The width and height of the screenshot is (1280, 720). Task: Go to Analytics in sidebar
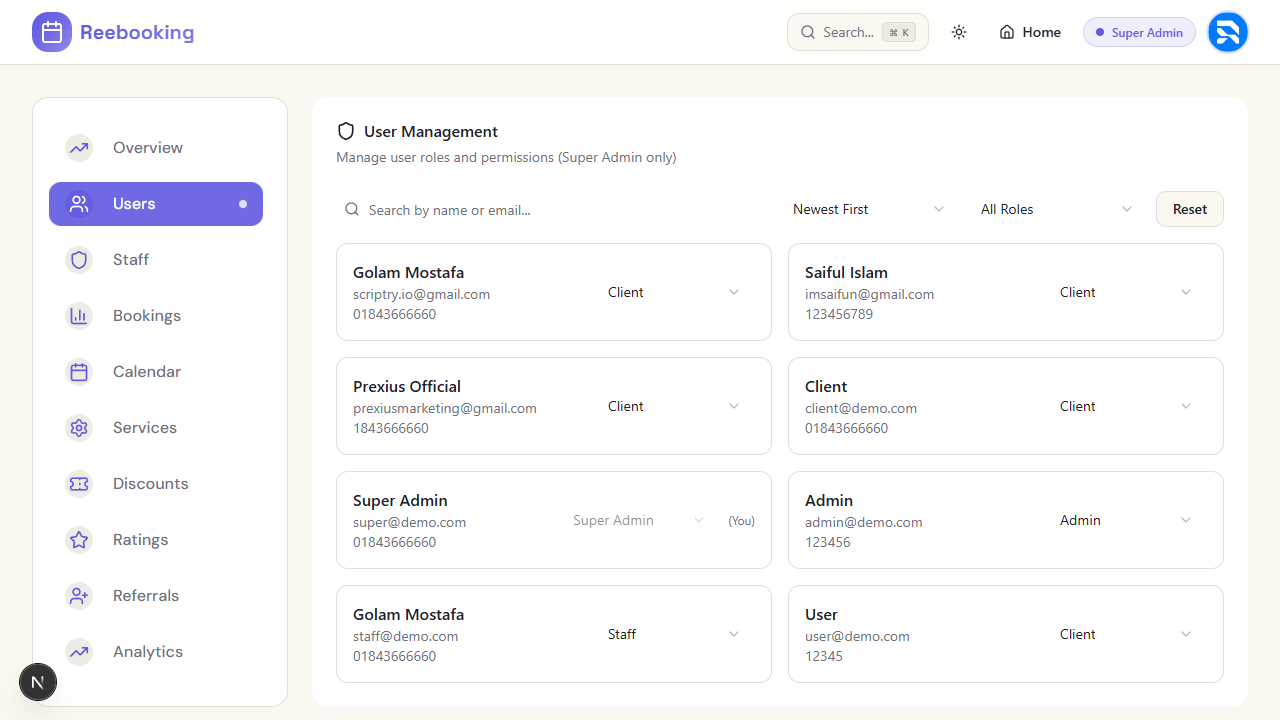[x=148, y=652]
